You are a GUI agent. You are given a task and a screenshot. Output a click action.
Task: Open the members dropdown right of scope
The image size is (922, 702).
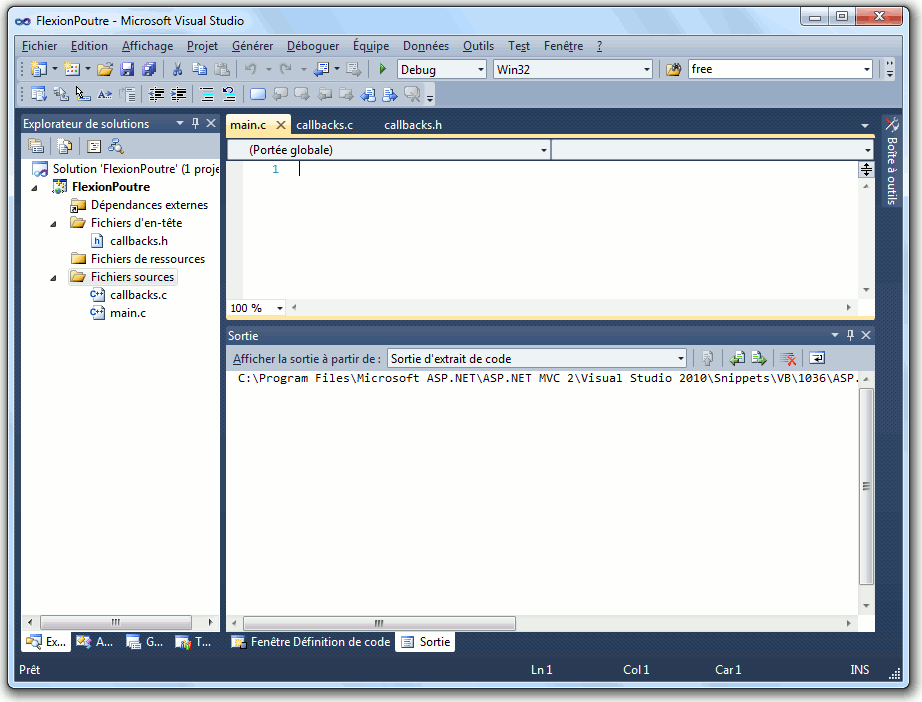coord(868,150)
